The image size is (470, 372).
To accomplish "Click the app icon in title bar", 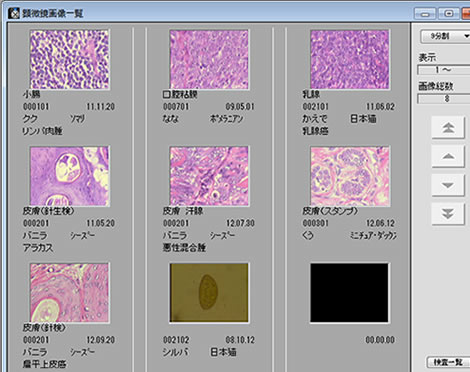I will [13, 13].
